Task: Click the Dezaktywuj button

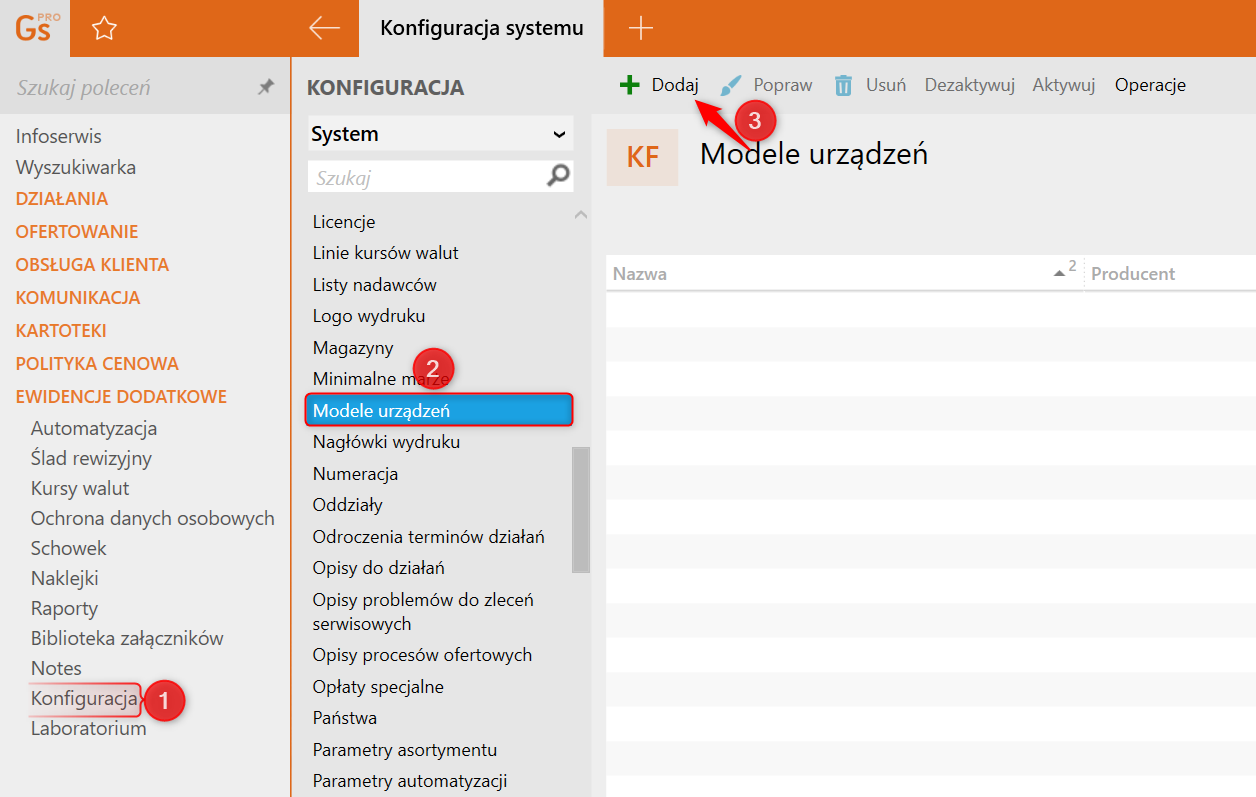Action: pyautogui.click(x=970, y=85)
